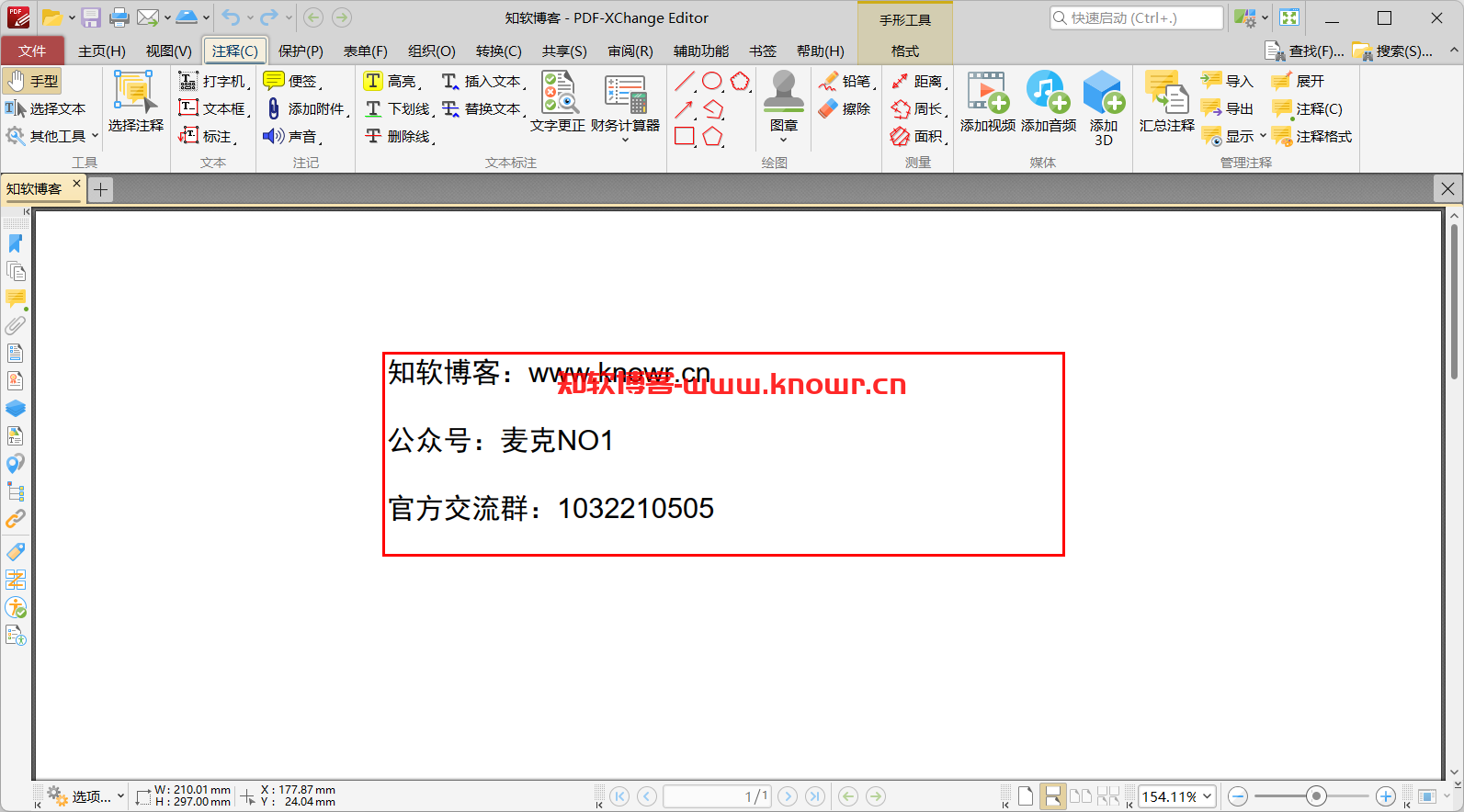Open the Comments side panel
The width and height of the screenshot is (1464, 812).
pos(16,299)
